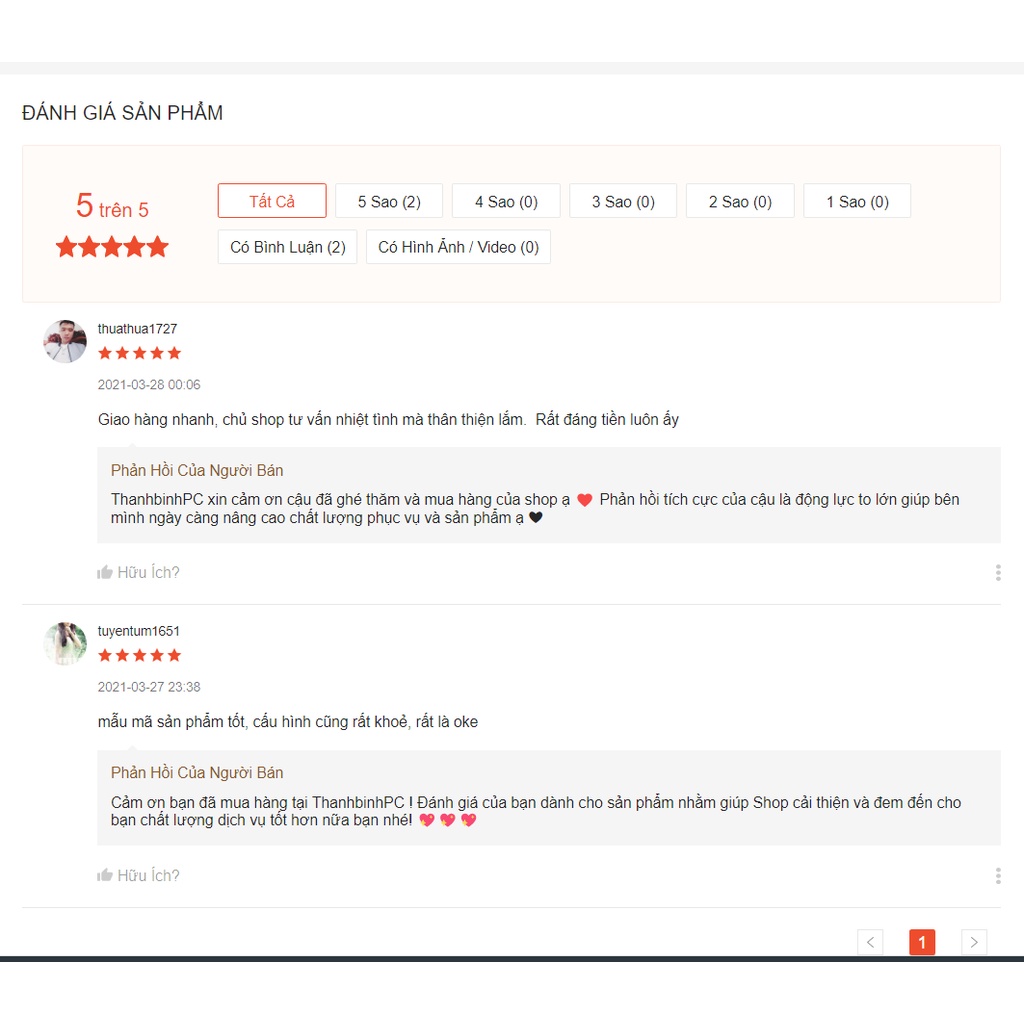Open username thuathua1727 profile link

click(137, 328)
